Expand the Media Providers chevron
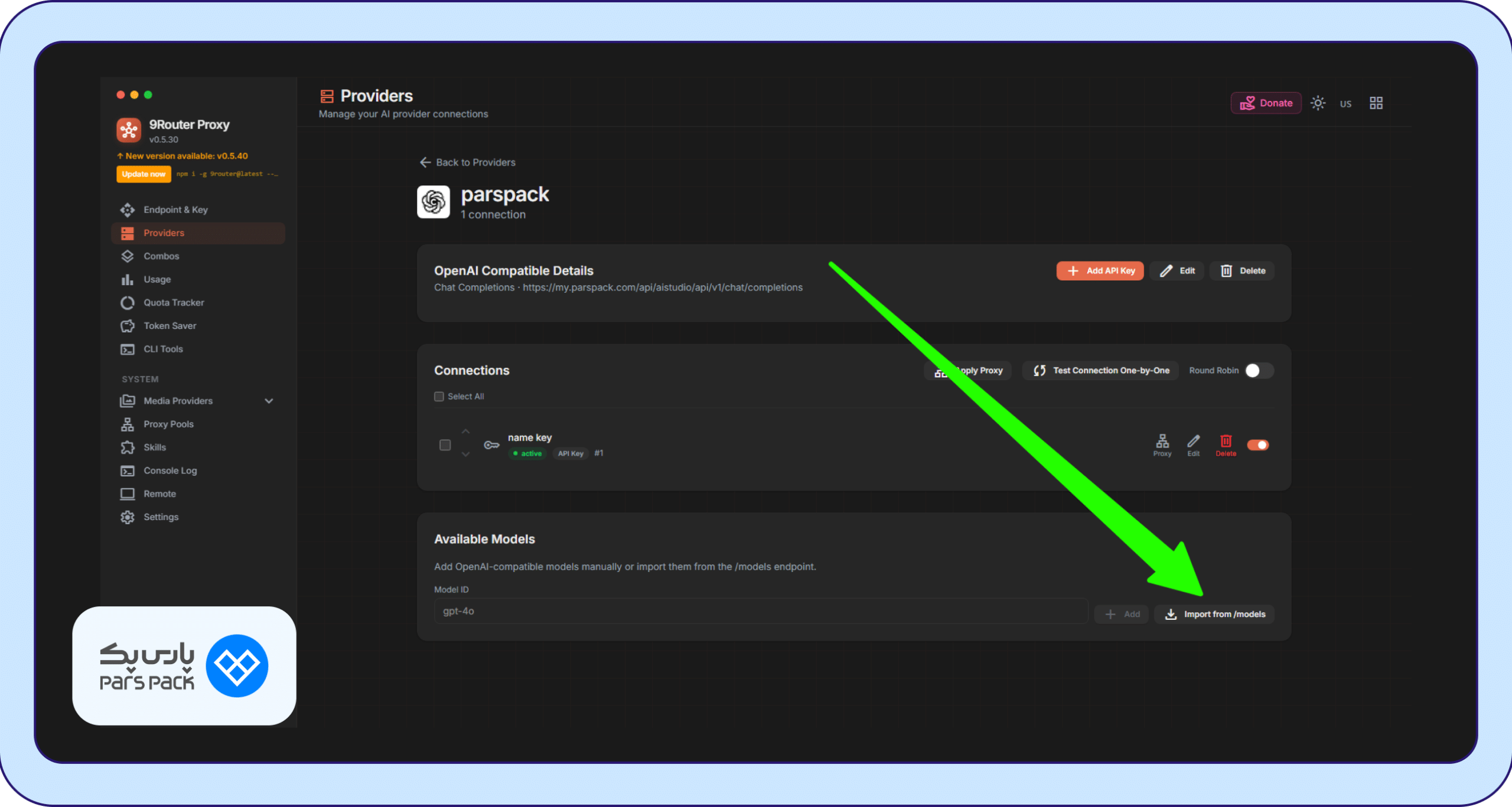This screenshot has width=1512, height=807. click(269, 401)
